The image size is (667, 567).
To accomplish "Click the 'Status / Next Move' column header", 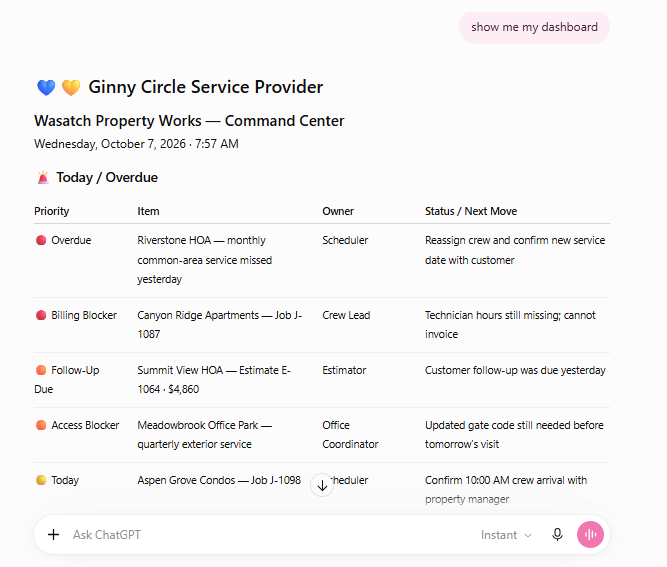I will point(471,211).
